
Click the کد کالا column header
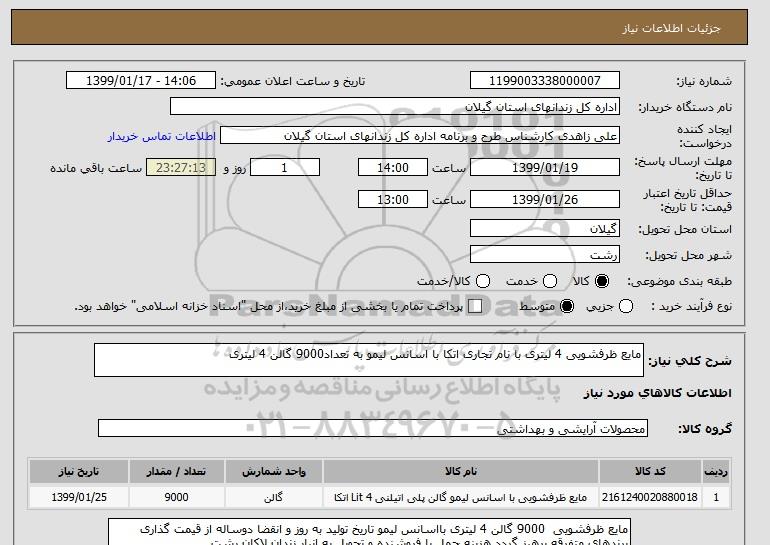pos(650,471)
